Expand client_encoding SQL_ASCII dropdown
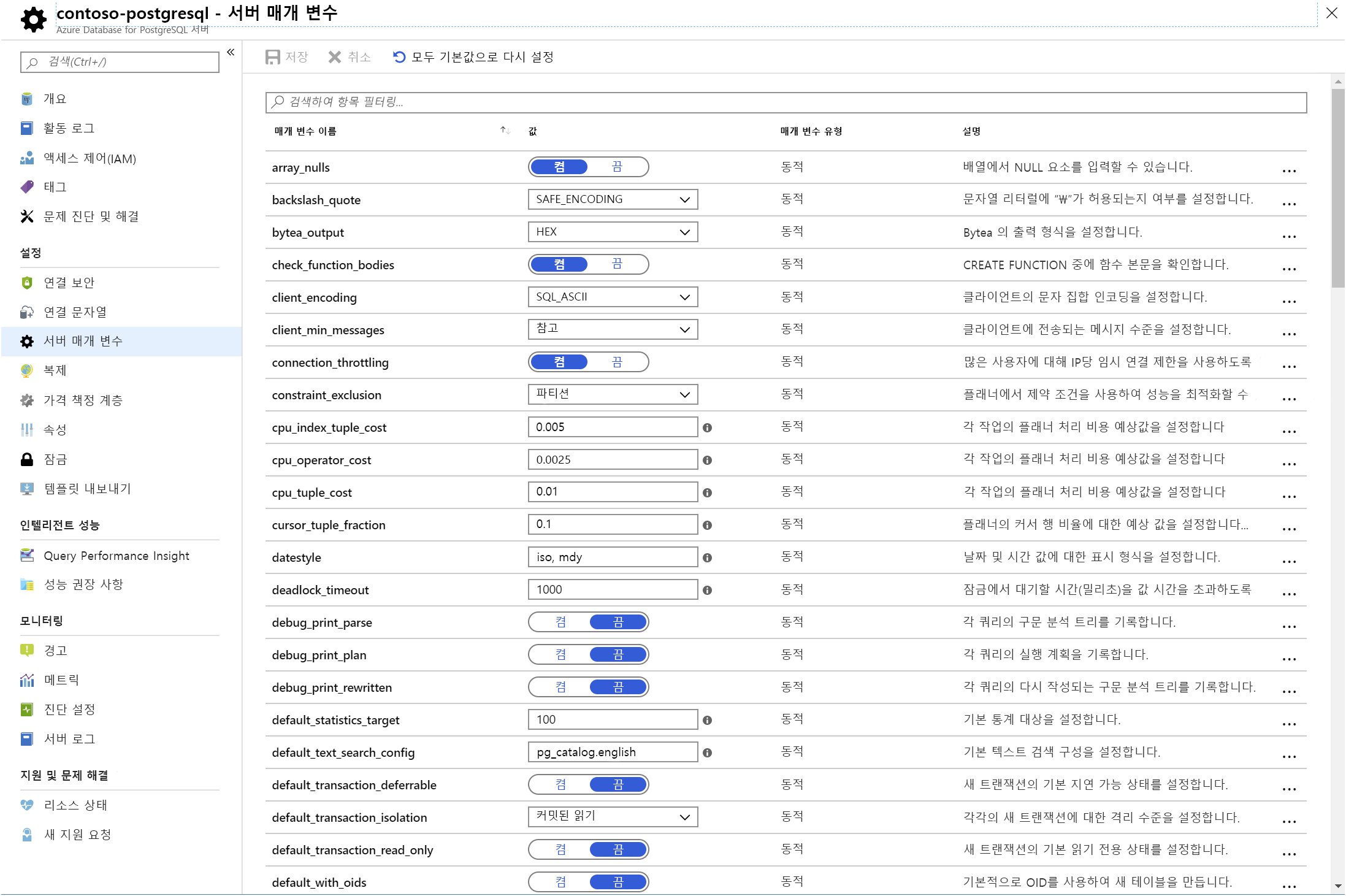 [x=612, y=297]
